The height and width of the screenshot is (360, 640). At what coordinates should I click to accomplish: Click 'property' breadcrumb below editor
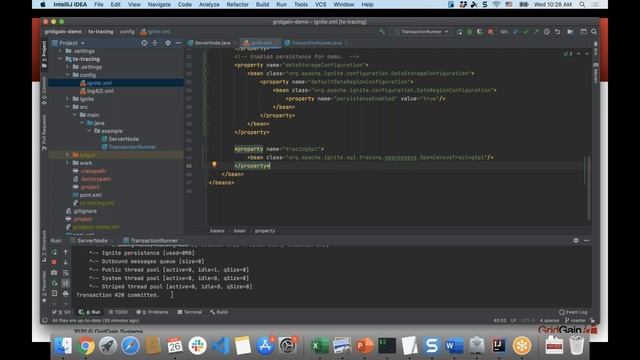[265, 231]
